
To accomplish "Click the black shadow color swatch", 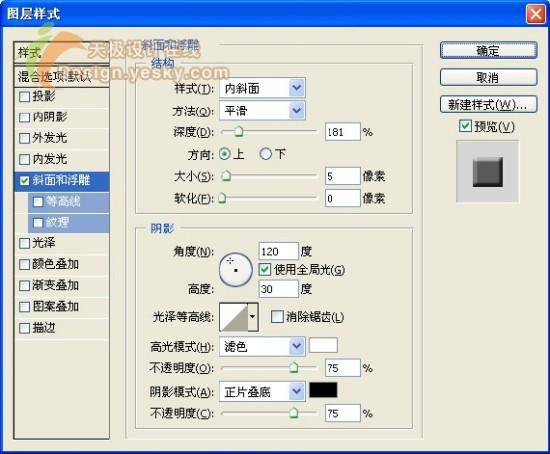I will [x=323, y=390].
